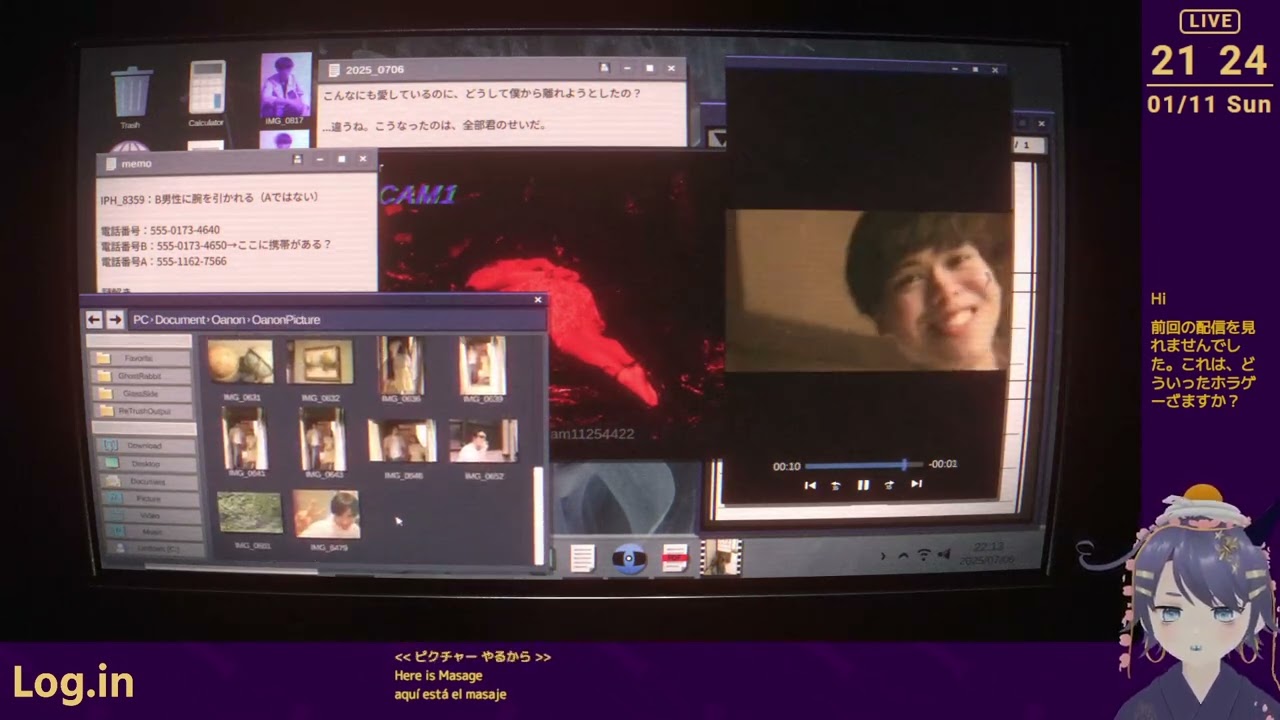Select Download in explorer sidebar

click(145, 446)
